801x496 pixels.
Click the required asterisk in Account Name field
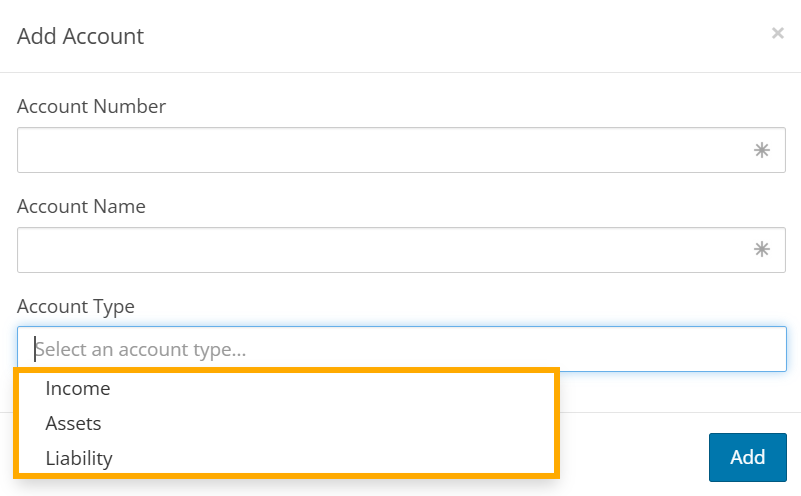click(762, 249)
